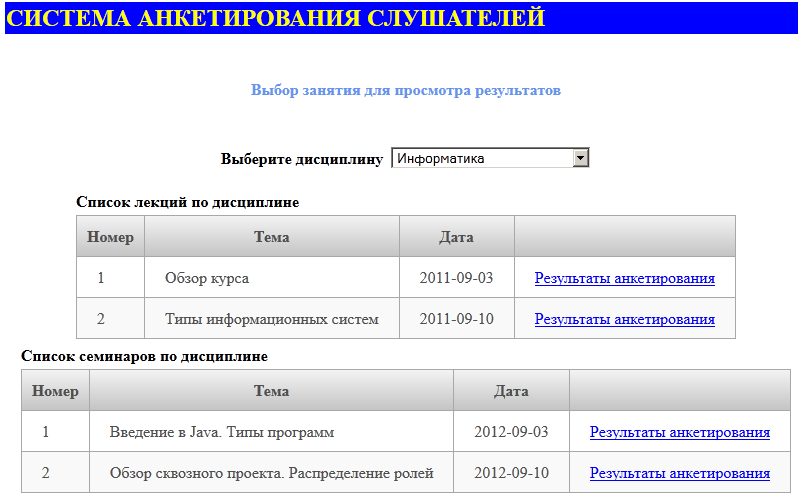The image size is (798, 501).
Task: Click number 1 in the Обзор курса row
Action: (x=101, y=277)
